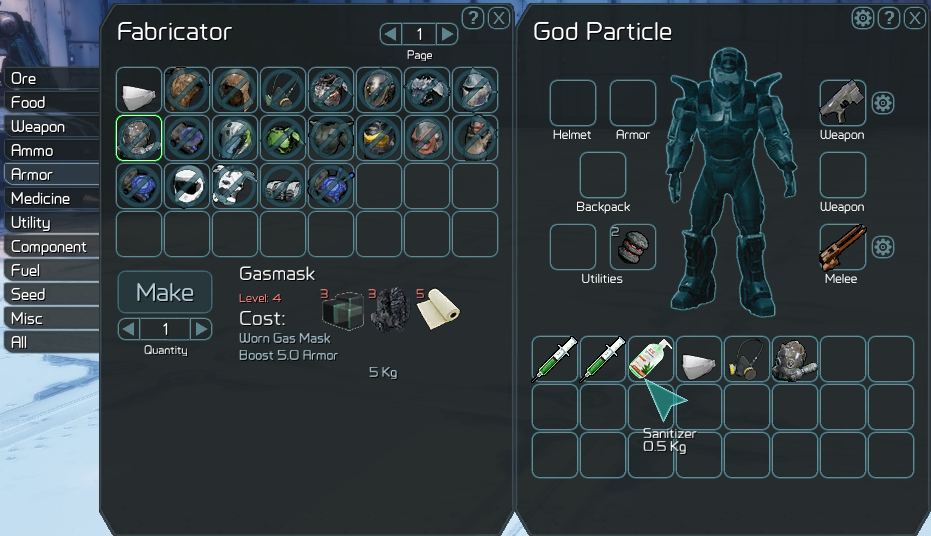Increase the crafting quantity
Viewport: 931px width, 536px height.
pyautogui.click(x=201, y=328)
